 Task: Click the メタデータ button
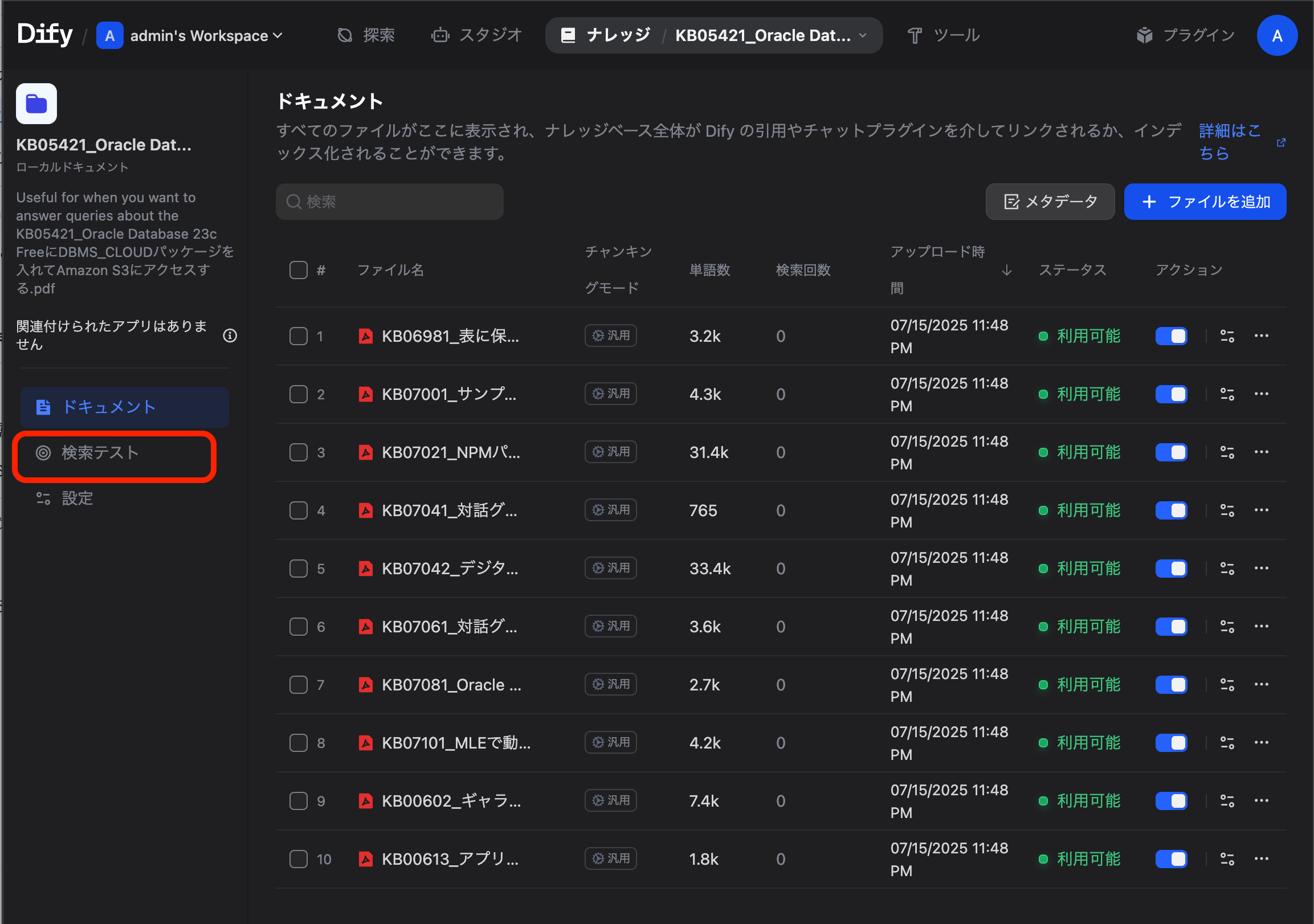(x=1050, y=202)
